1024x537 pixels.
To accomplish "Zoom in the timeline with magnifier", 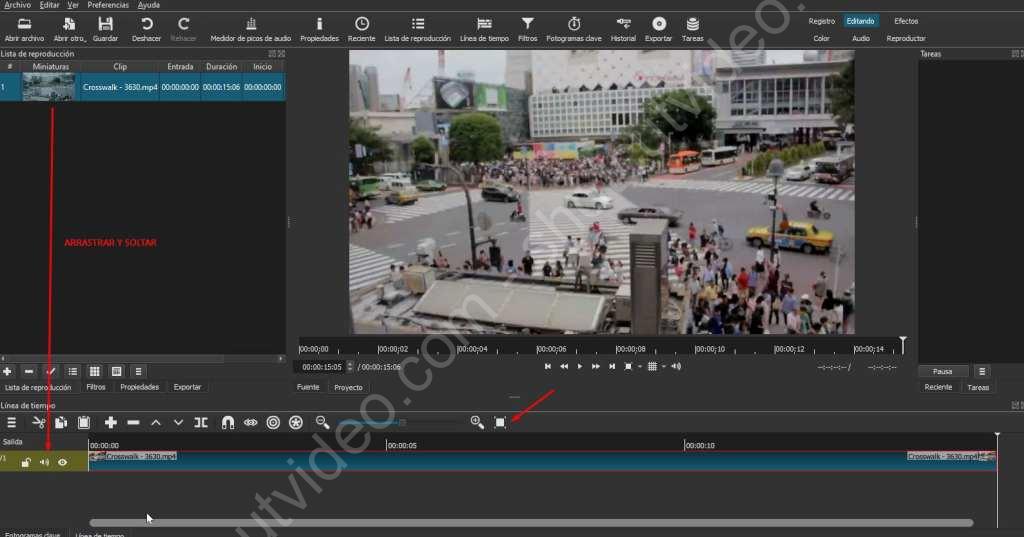I will point(477,423).
